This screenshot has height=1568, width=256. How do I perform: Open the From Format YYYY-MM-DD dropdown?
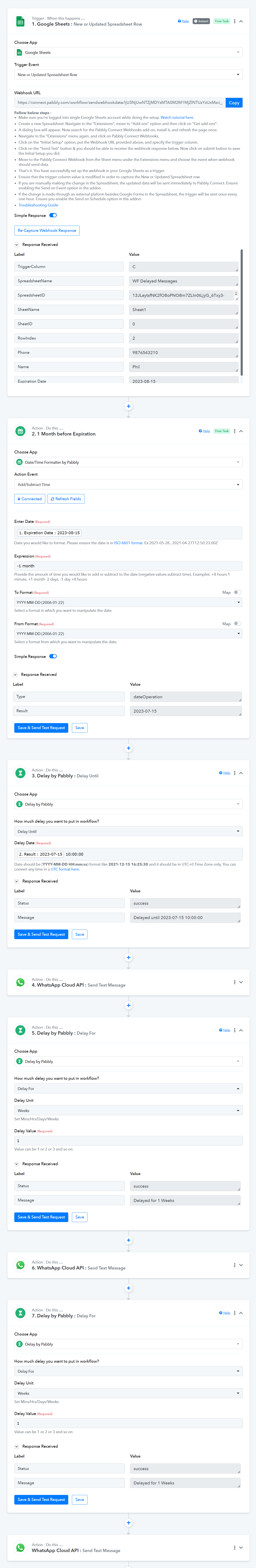click(128, 634)
